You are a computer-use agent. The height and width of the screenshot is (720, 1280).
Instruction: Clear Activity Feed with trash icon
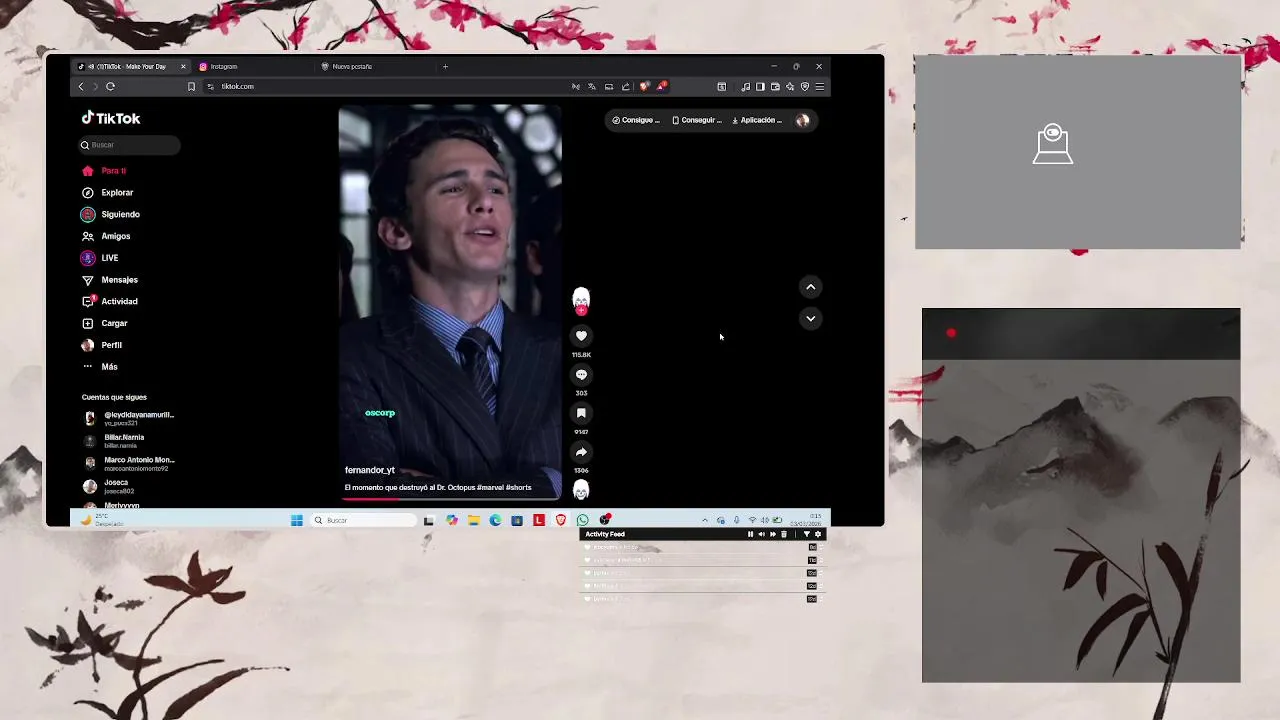coord(784,534)
